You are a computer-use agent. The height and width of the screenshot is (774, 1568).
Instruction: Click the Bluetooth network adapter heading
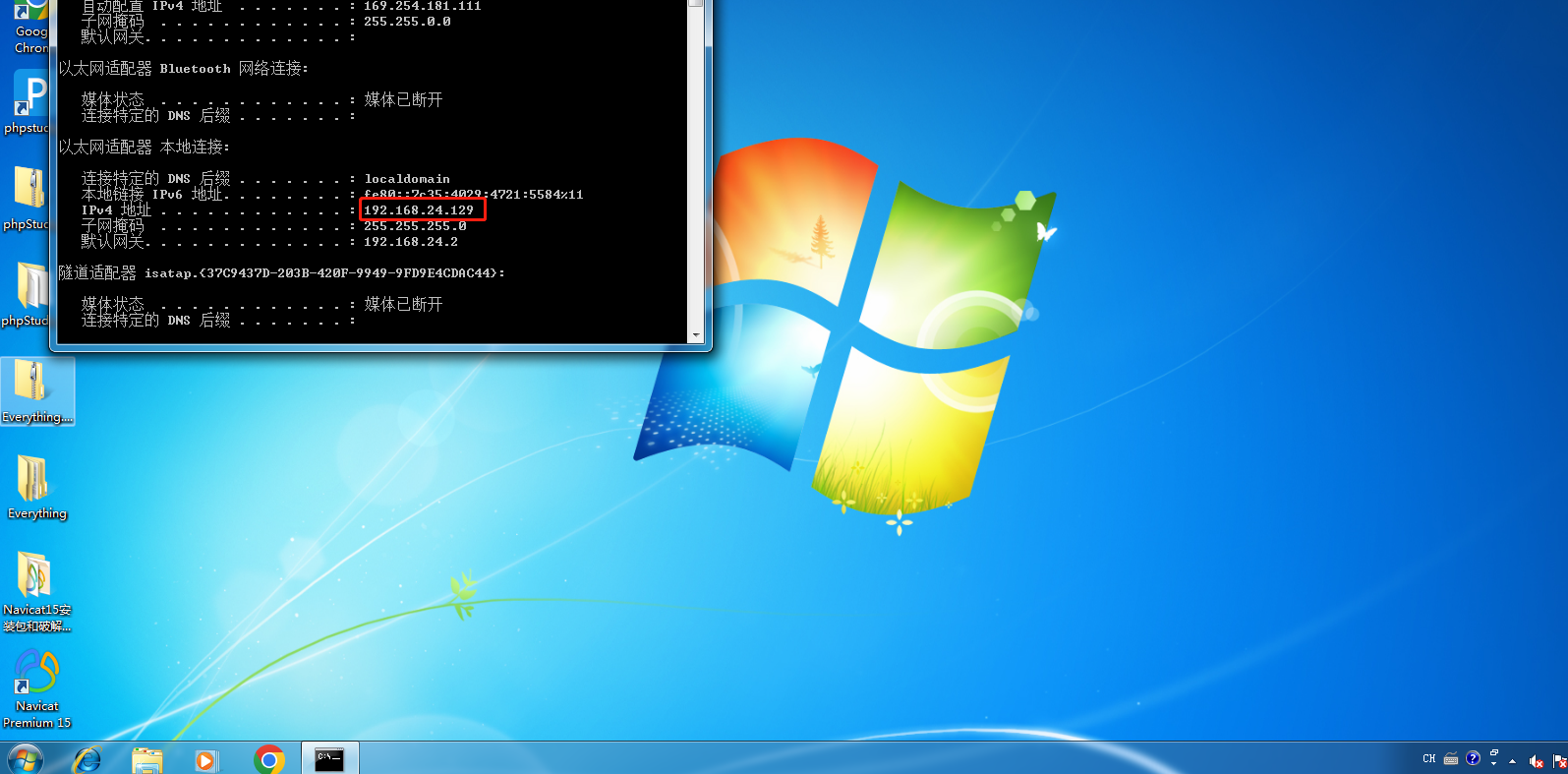(184, 68)
